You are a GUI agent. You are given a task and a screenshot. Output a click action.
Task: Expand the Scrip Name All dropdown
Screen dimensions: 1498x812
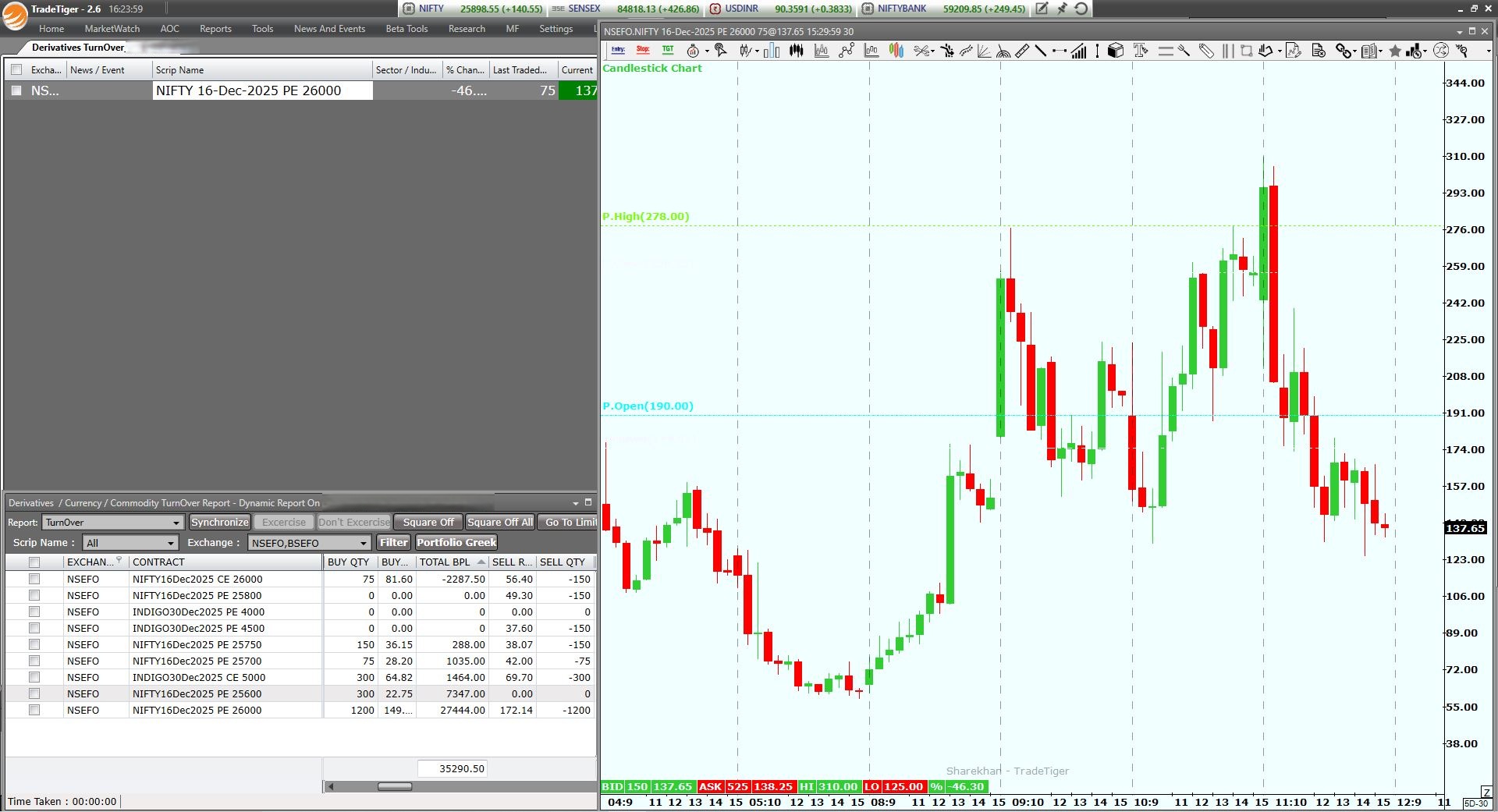click(170, 543)
